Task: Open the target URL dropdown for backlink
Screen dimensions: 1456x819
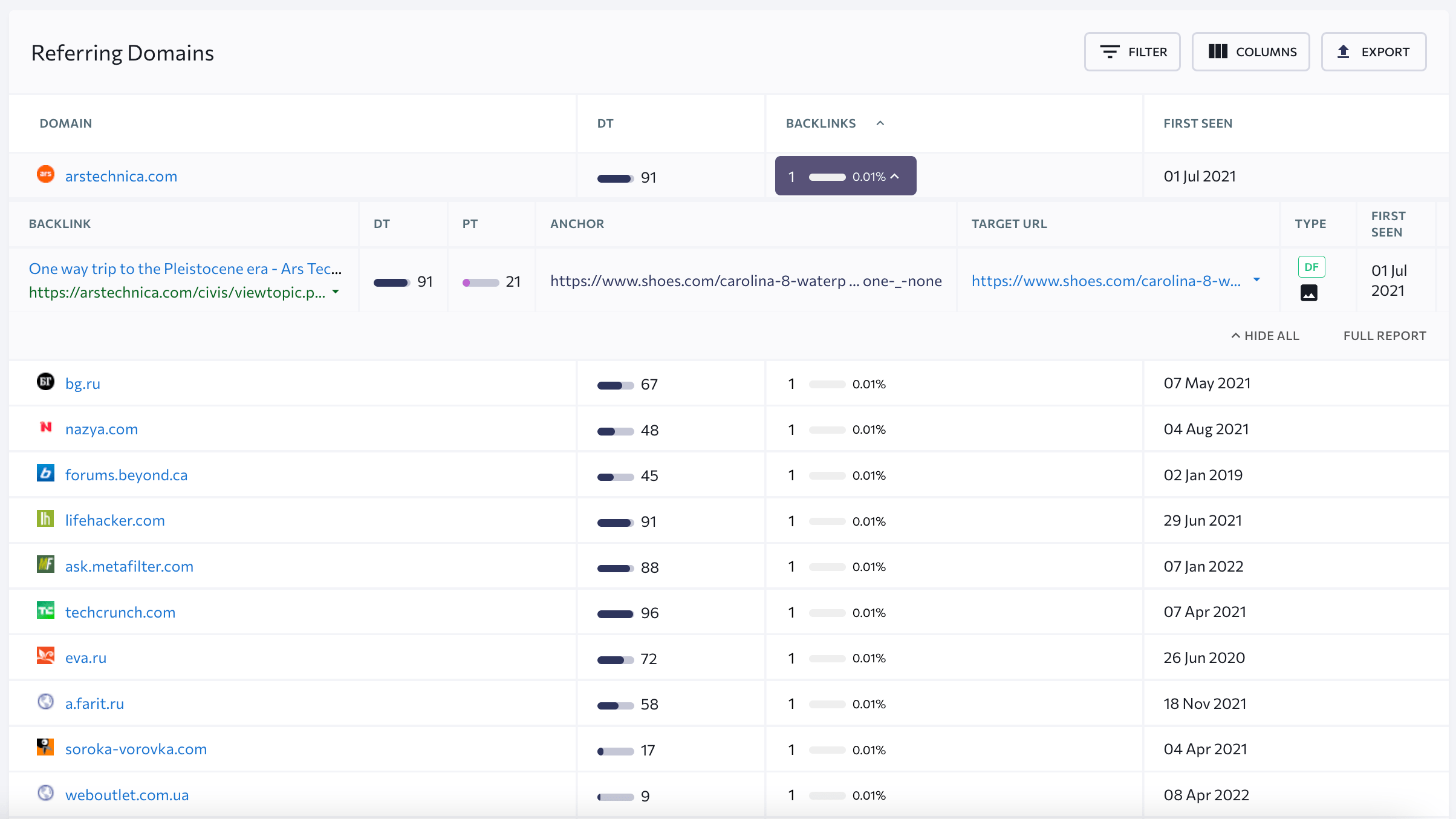Action: (1259, 280)
